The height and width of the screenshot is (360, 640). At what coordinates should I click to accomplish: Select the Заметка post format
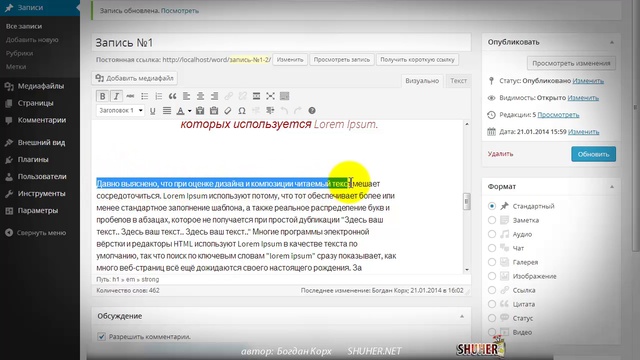(x=492, y=220)
